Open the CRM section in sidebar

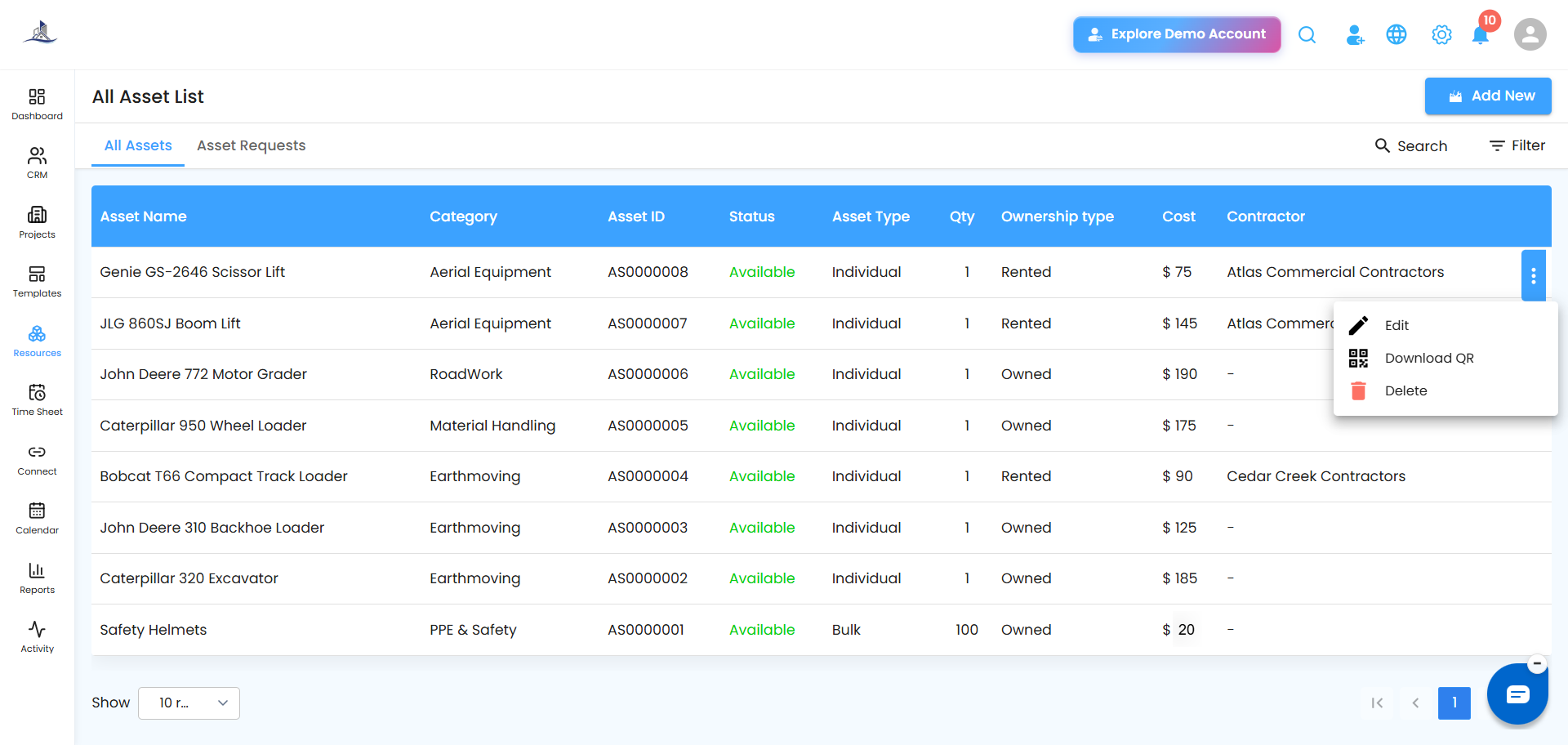[x=37, y=163]
